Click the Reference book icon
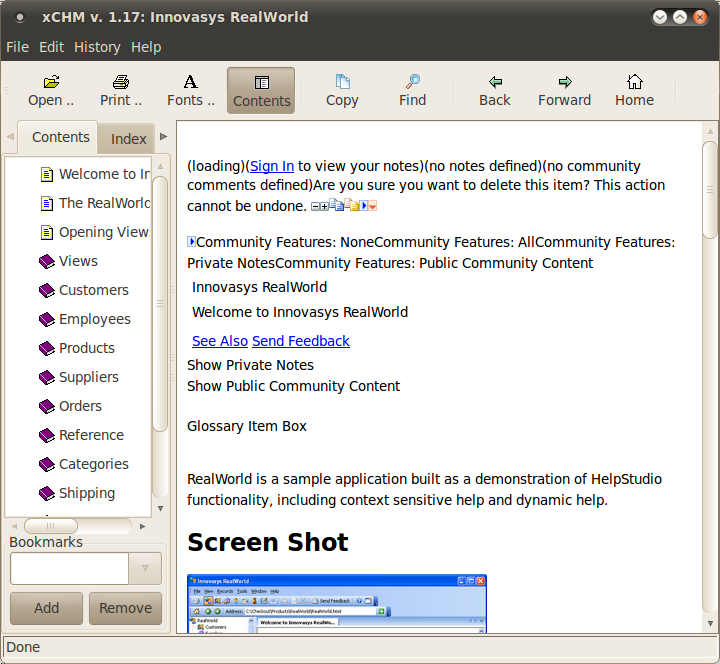720x664 pixels. coord(47,435)
